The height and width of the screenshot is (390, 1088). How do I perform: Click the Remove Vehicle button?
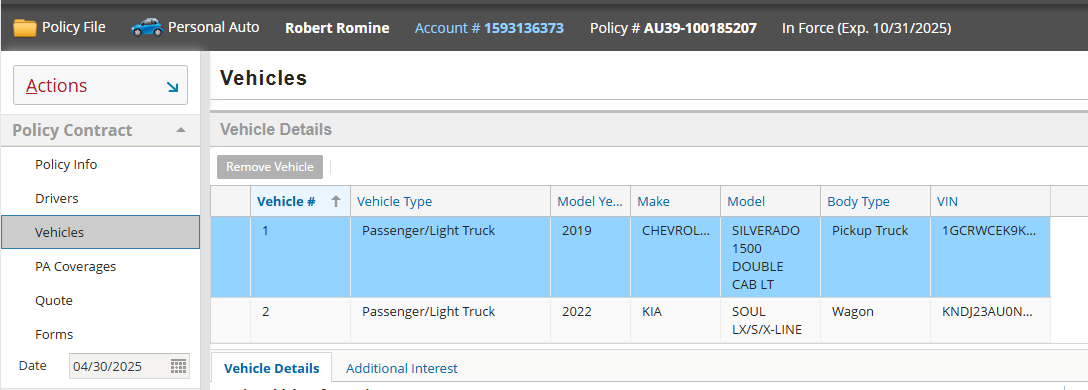[270, 167]
